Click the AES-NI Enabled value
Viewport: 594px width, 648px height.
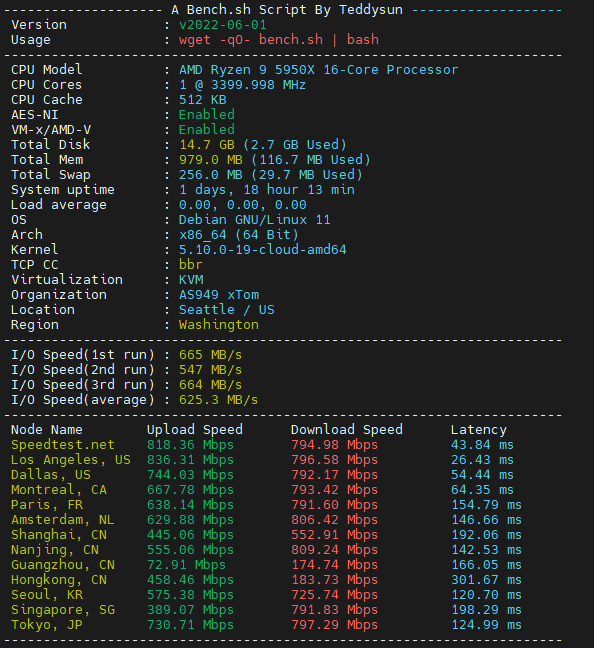[x=207, y=114]
